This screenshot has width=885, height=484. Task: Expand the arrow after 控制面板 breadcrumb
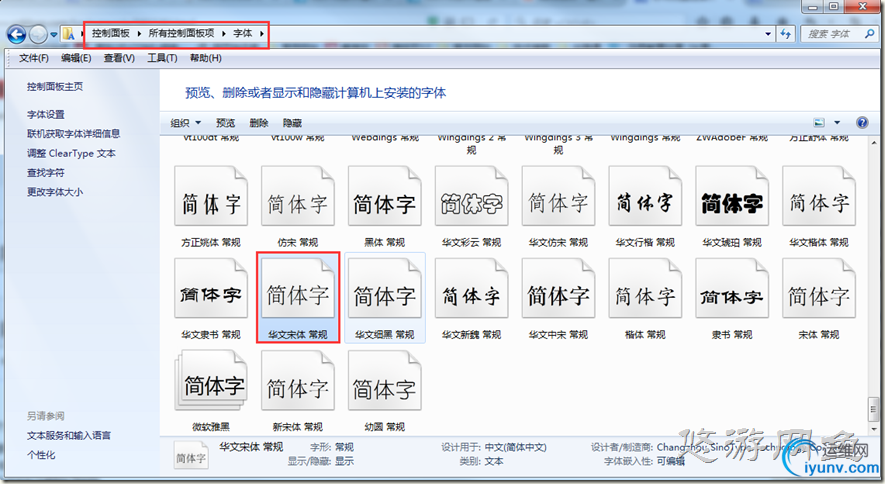click(x=139, y=33)
